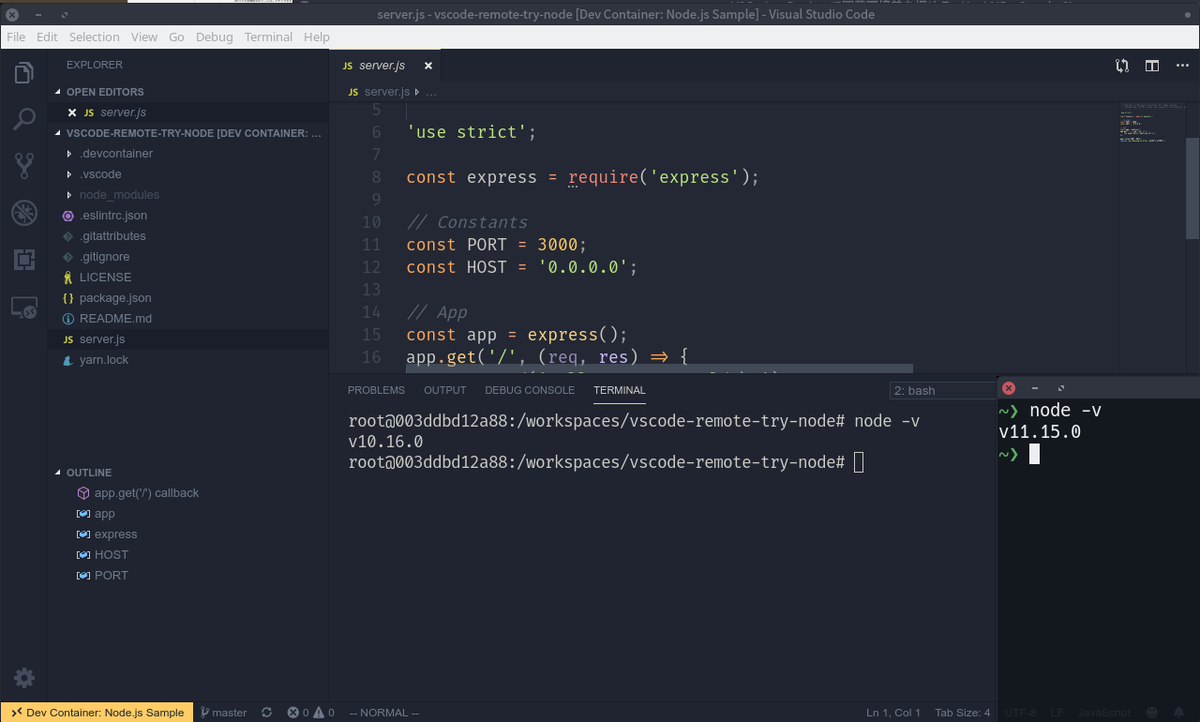Open the View menu
The width and height of the screenshot is (1200, 722).
144,37
